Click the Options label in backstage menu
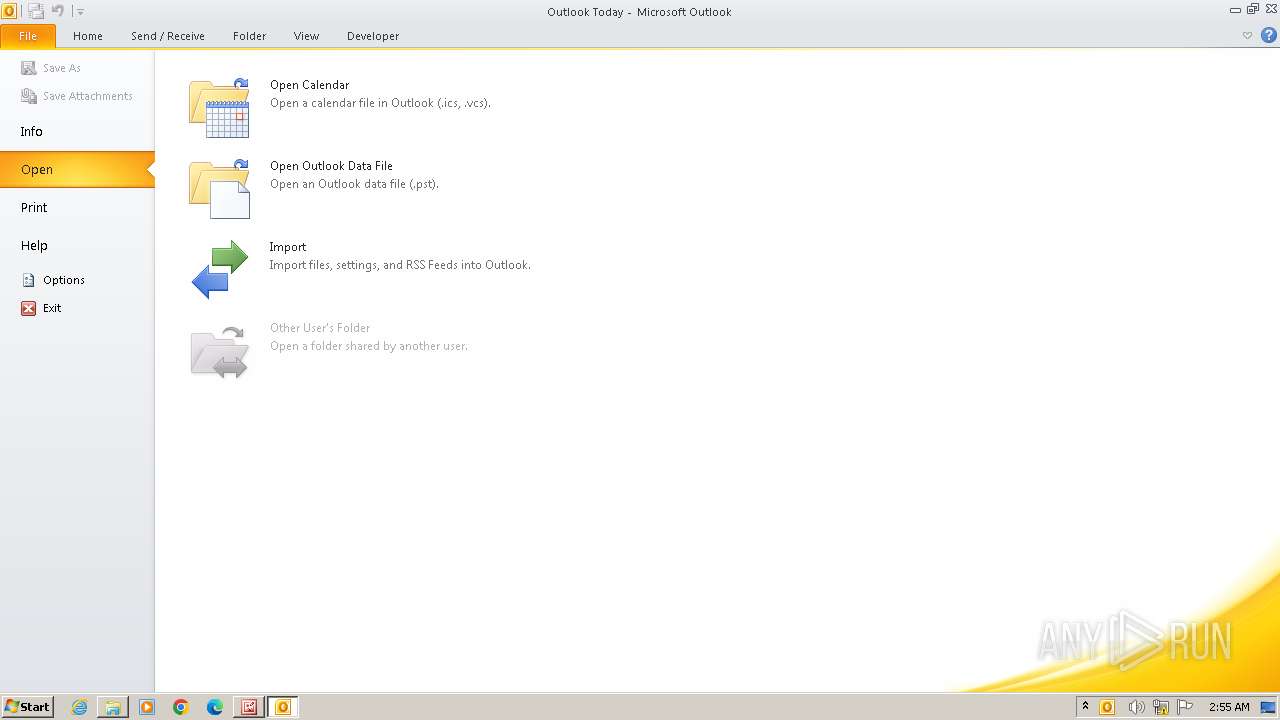 pyautogui.click(x=64, y=280)
